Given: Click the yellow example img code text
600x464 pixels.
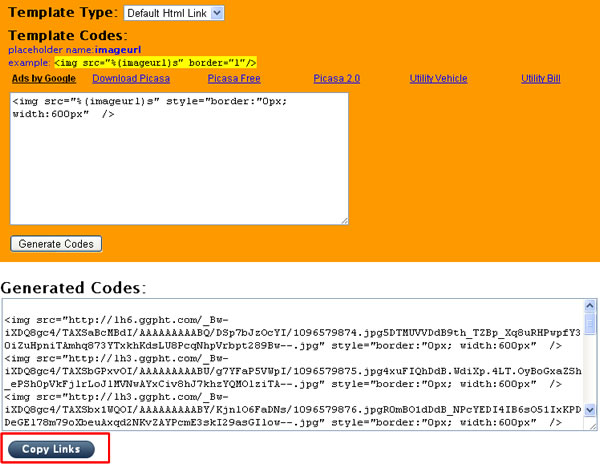Looking at the screenshot, I should point(155,62).
